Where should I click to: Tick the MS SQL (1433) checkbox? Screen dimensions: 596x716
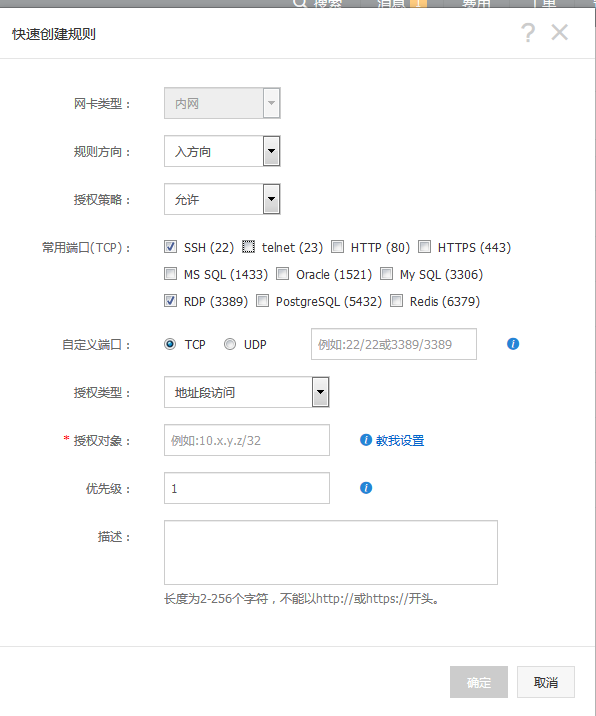point(170,274)
